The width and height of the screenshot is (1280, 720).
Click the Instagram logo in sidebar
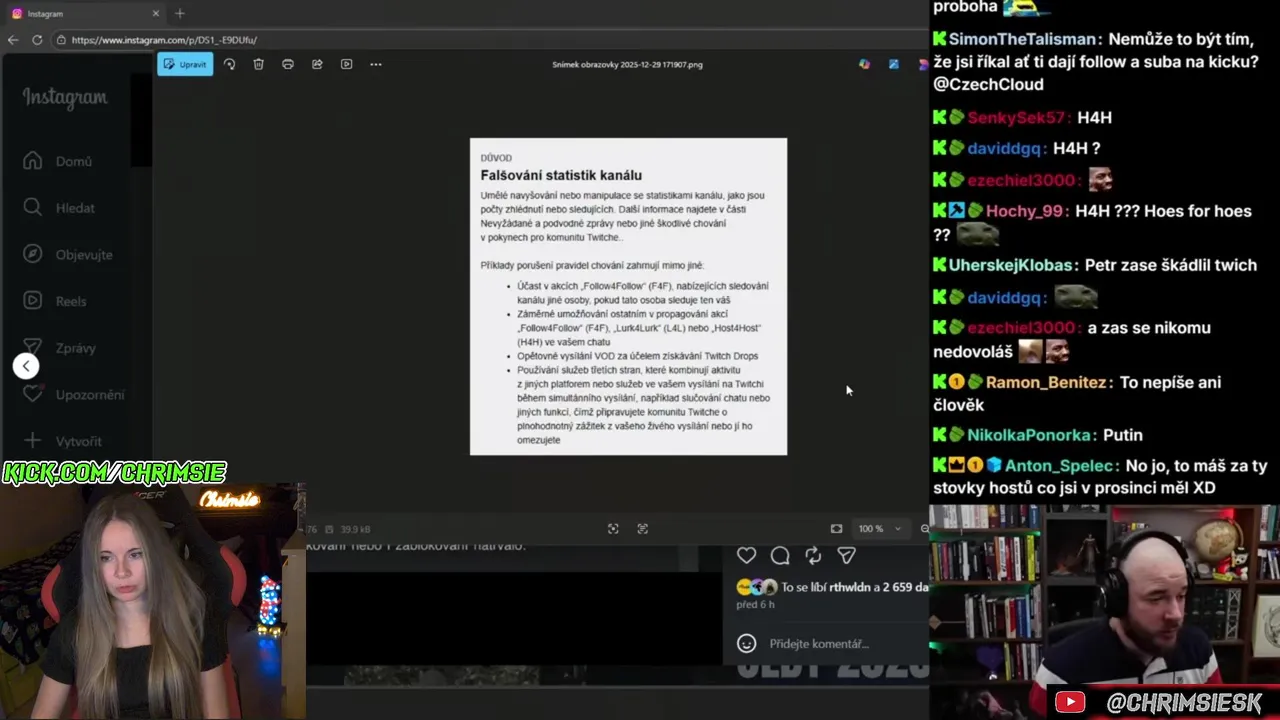click(x=65, y=98)
